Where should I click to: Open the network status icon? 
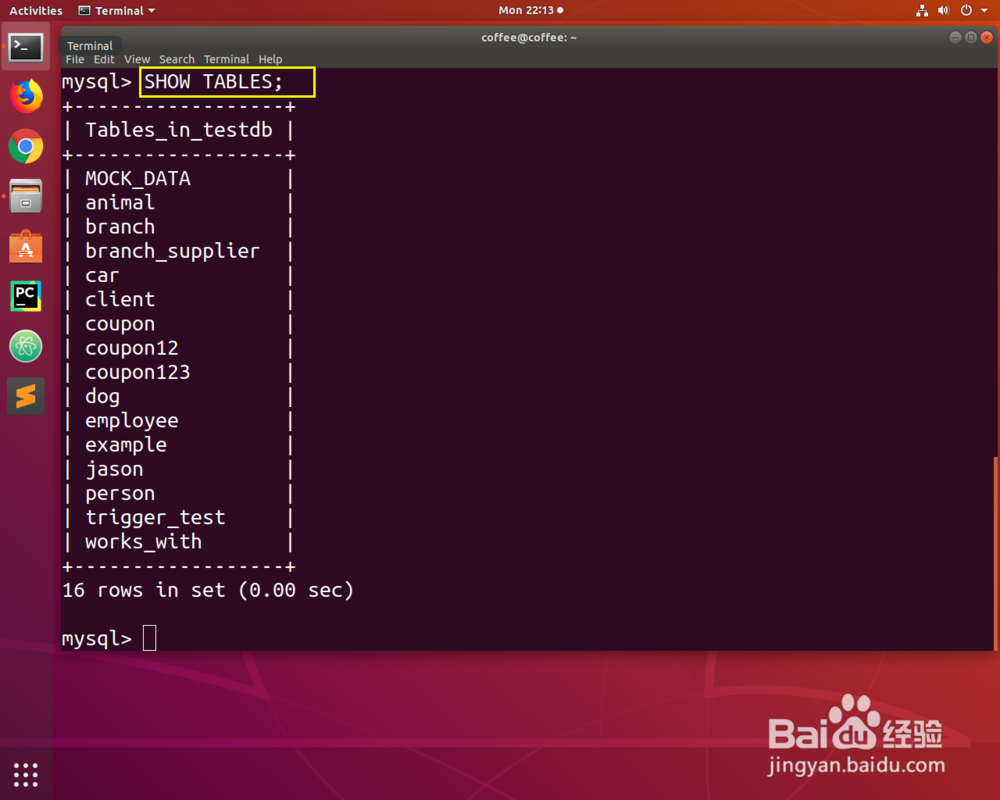[922, 10]
